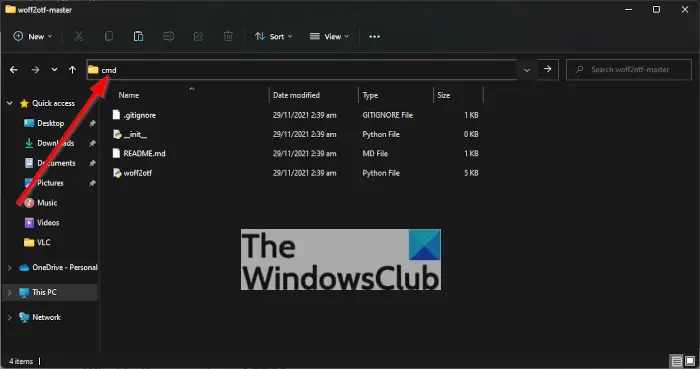Viewport: 700px width, 369px height.
Task: Click the pin icon next to Documents
Action: click(92, 163)
